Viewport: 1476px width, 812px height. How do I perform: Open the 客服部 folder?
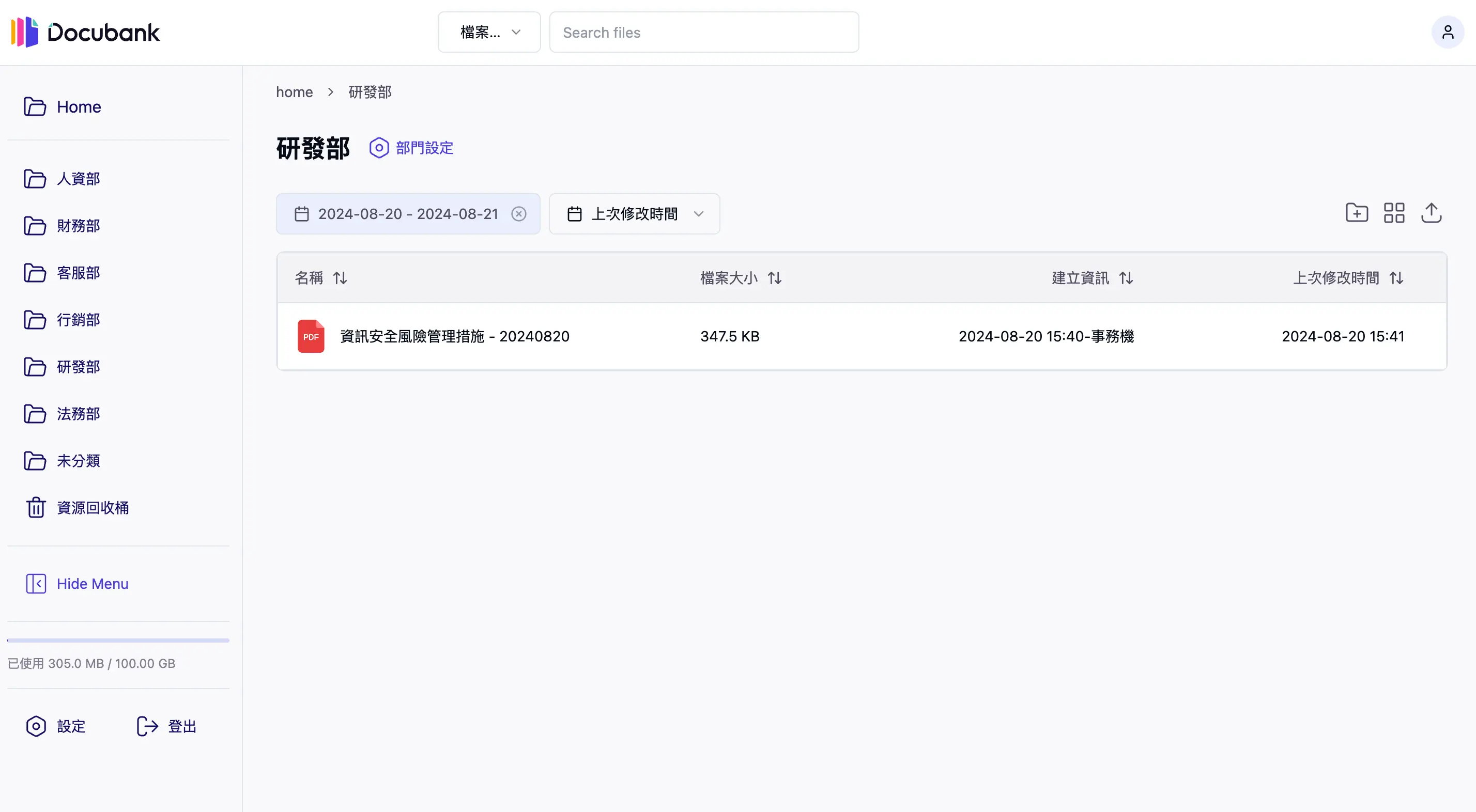click(x=79, y=273)
